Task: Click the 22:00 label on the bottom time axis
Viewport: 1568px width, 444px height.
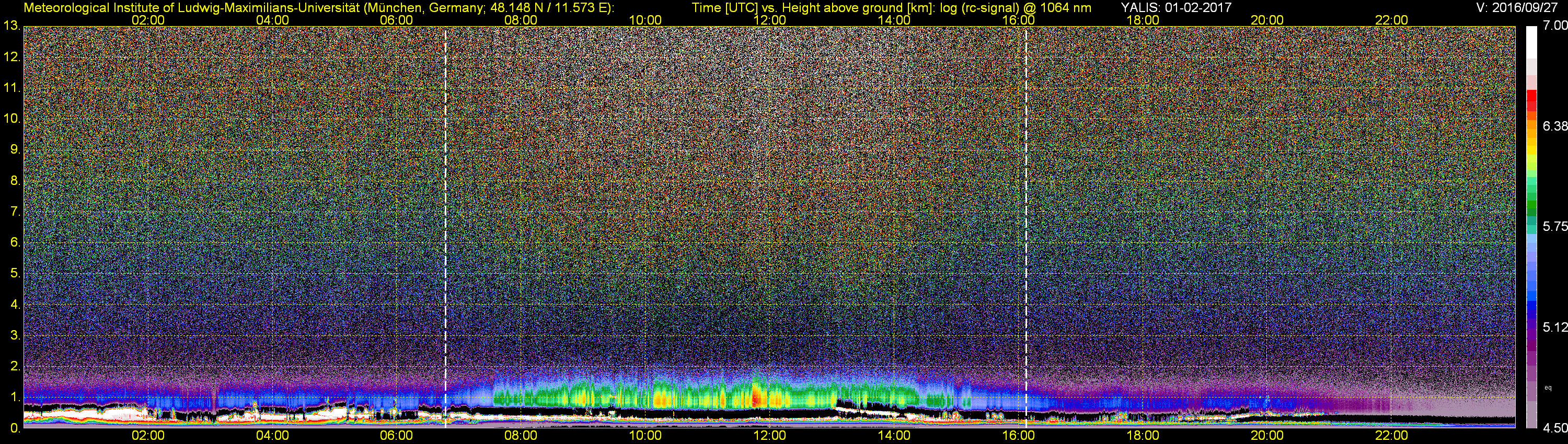Action: (1391, 436)
